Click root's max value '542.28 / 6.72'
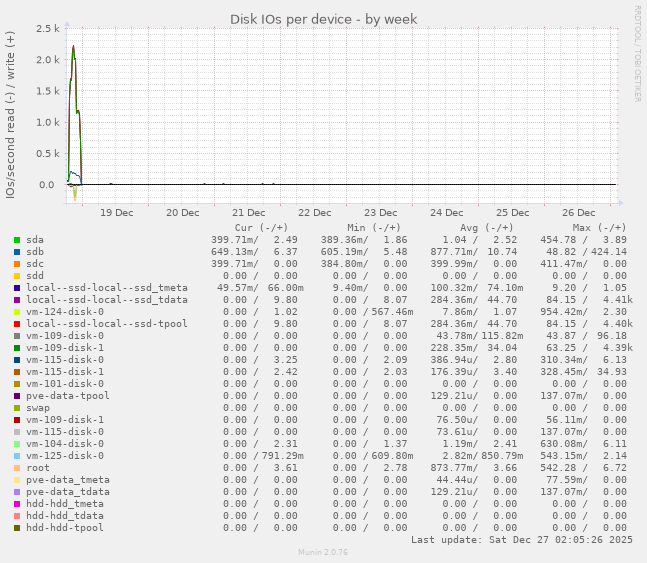 [x=583, y=468]
